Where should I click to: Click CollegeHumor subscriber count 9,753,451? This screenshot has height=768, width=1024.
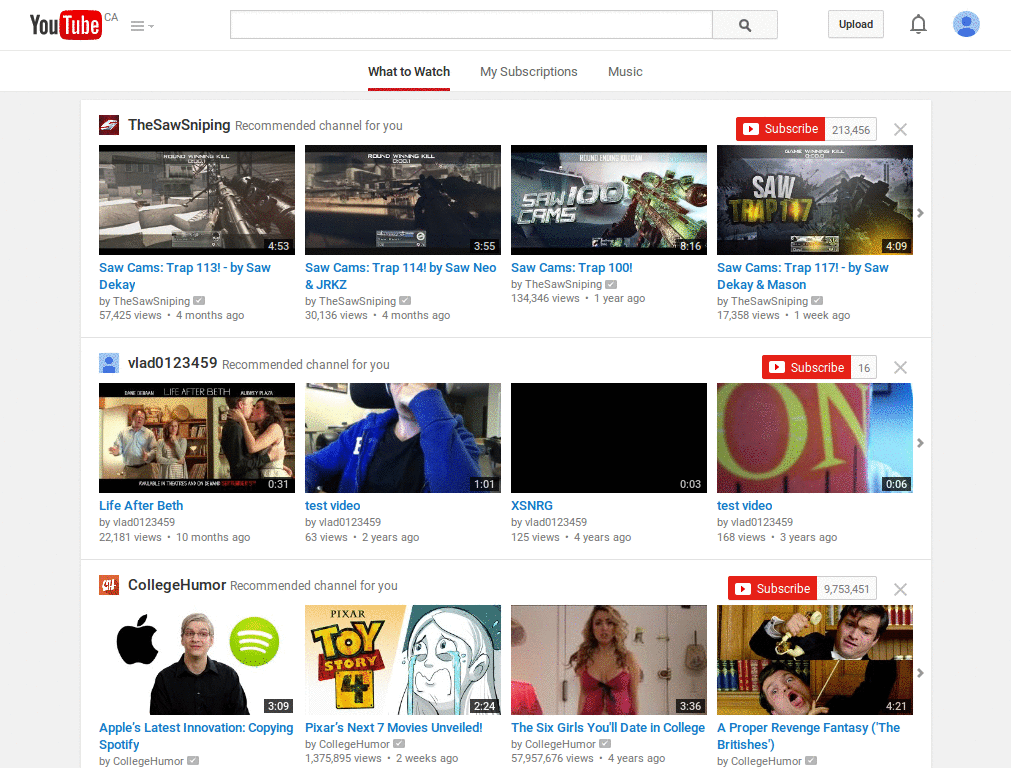tap(846, 589)
